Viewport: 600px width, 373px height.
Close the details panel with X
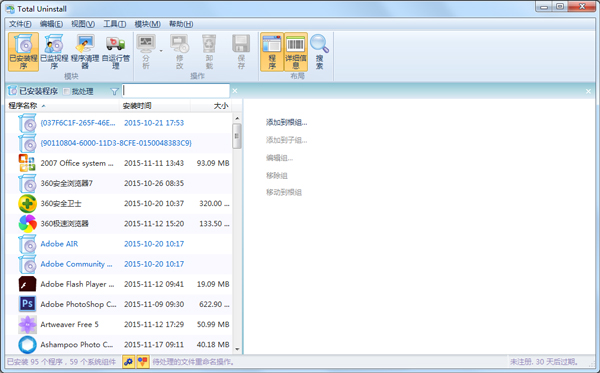point(588,91)
